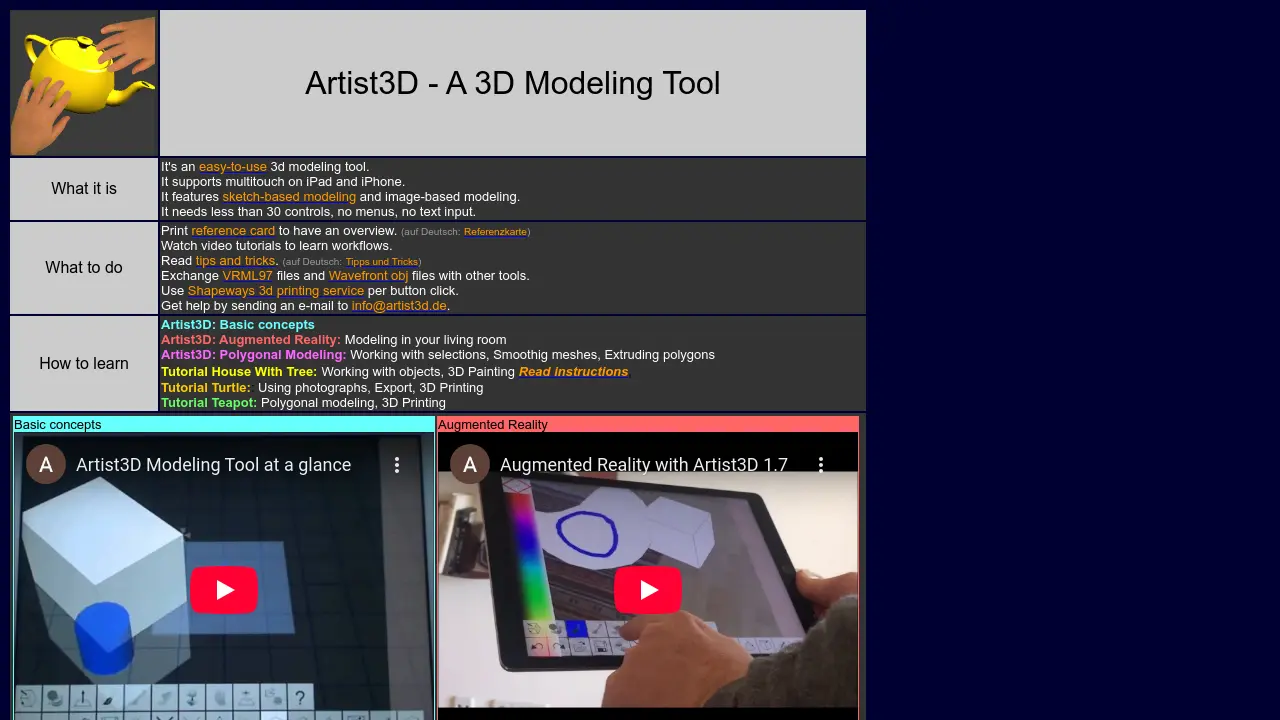Click the info@artist3d.de email link
Image resolution: width=1280 pixels, height=720 pixels.
pyautogui.click(x=399, y=306)
